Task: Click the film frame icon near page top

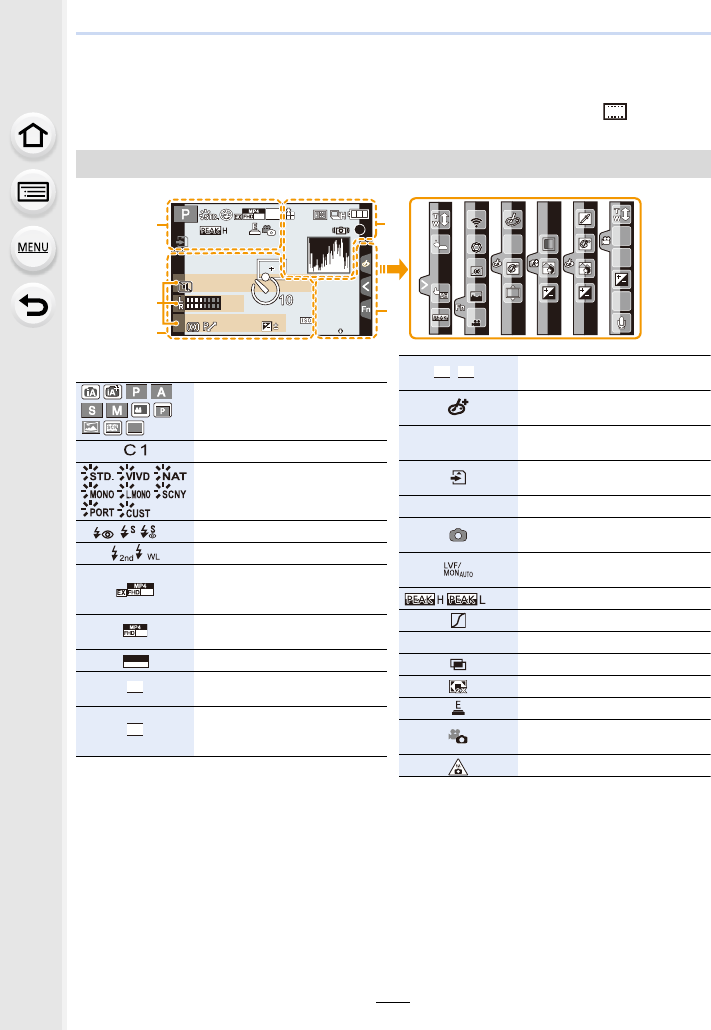Action: (x=615, y=112)
